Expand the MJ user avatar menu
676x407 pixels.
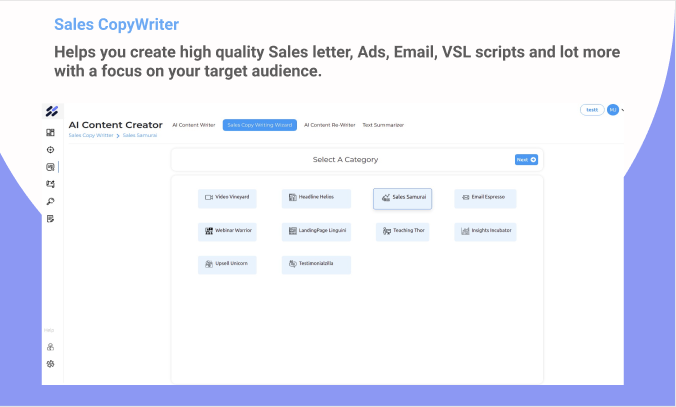click(613, 110)
